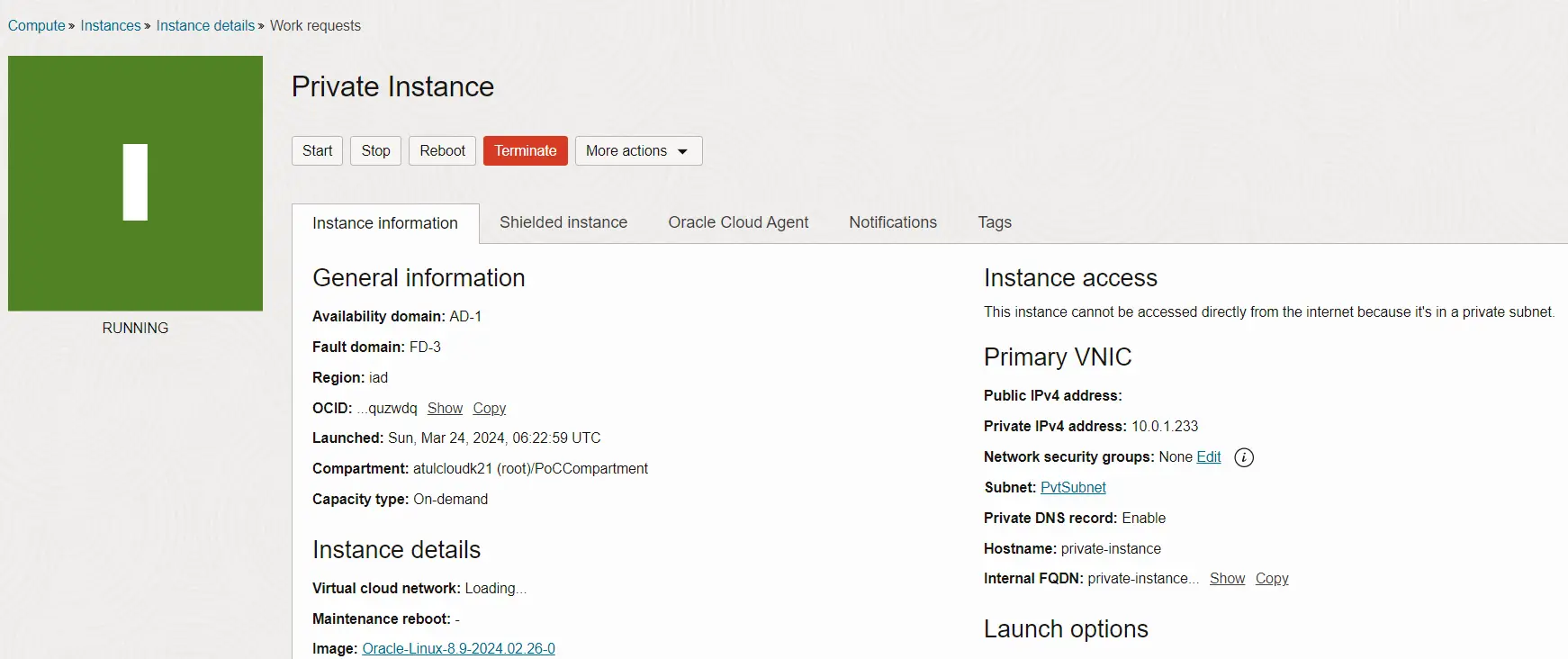Open the Oracle Cloud Agent tab
The width and height of the screenshot is (1568, 659).
click(x=737, y=222)
